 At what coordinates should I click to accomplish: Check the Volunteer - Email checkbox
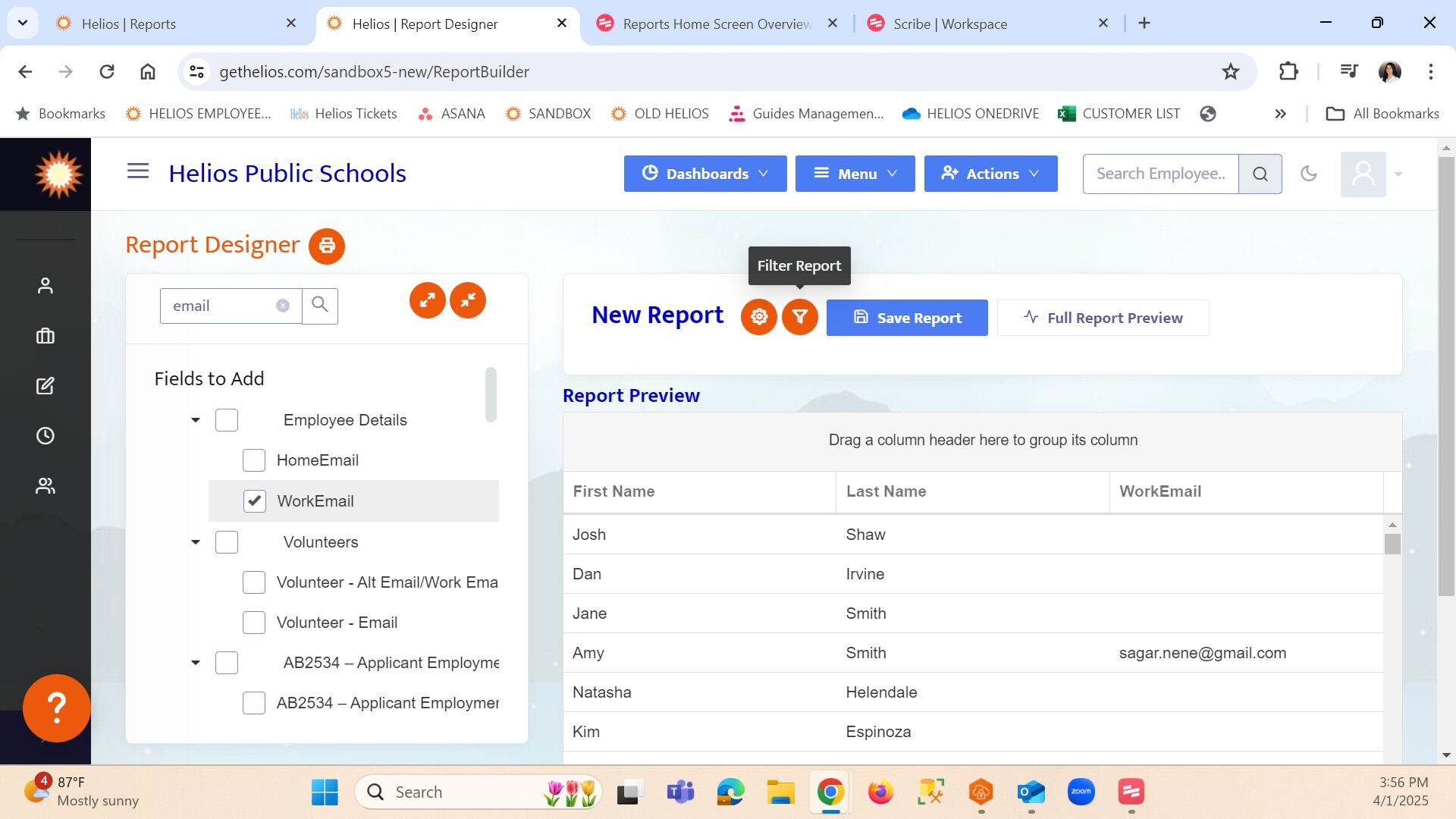pyautogui.click(x=254, y=623)
